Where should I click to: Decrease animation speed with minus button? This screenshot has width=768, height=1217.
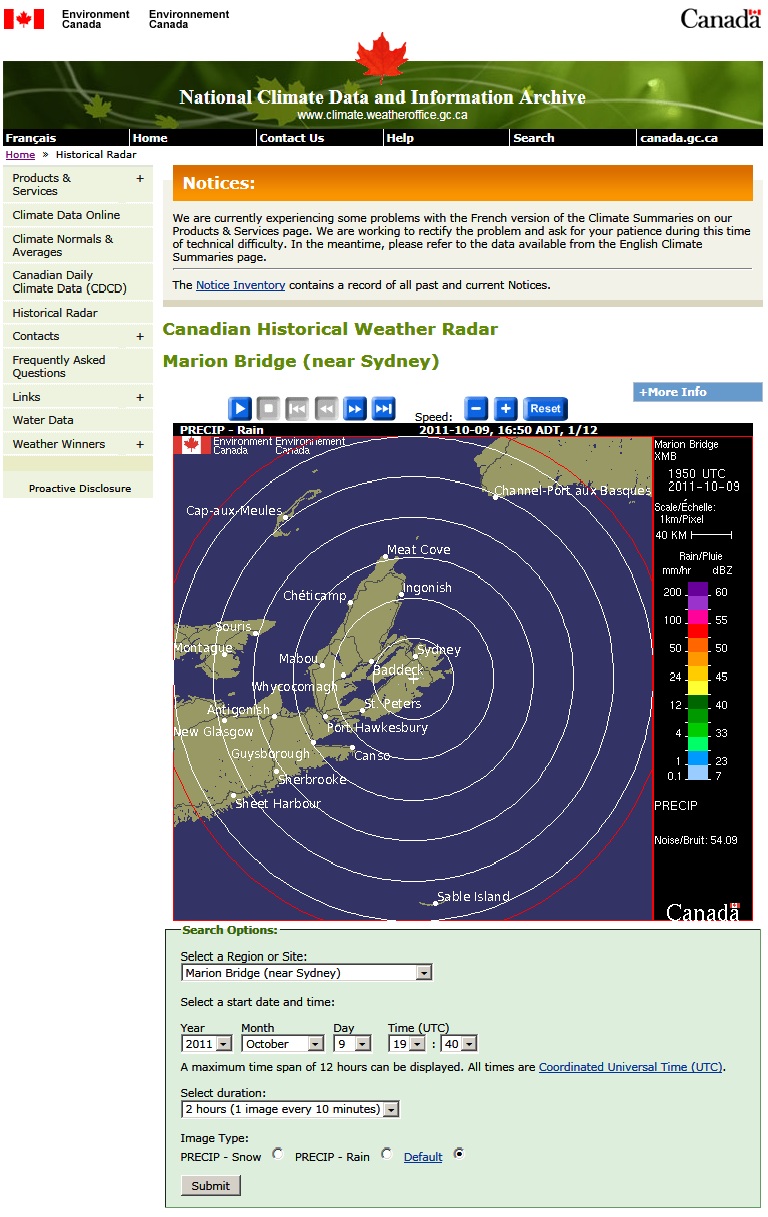click(477, 408)
